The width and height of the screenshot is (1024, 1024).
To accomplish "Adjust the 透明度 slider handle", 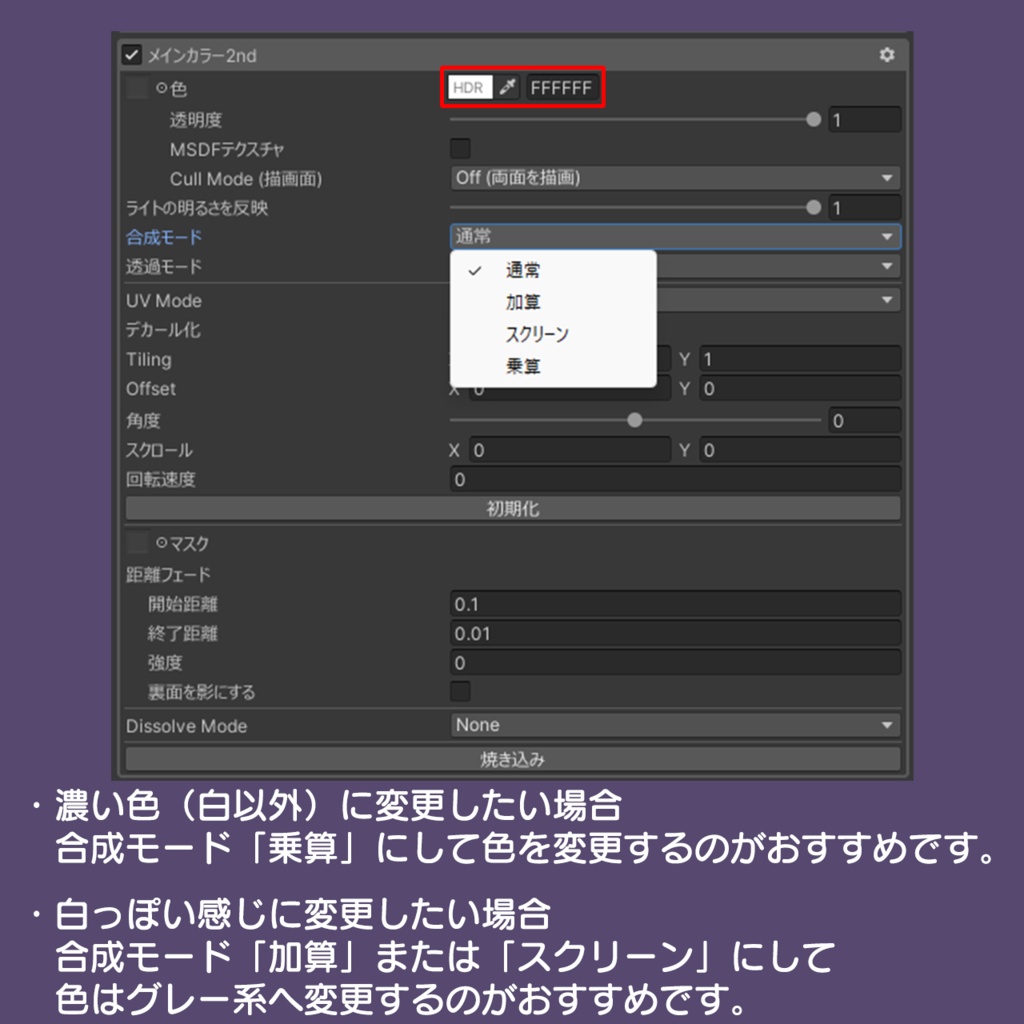I will tap(813, 118).
